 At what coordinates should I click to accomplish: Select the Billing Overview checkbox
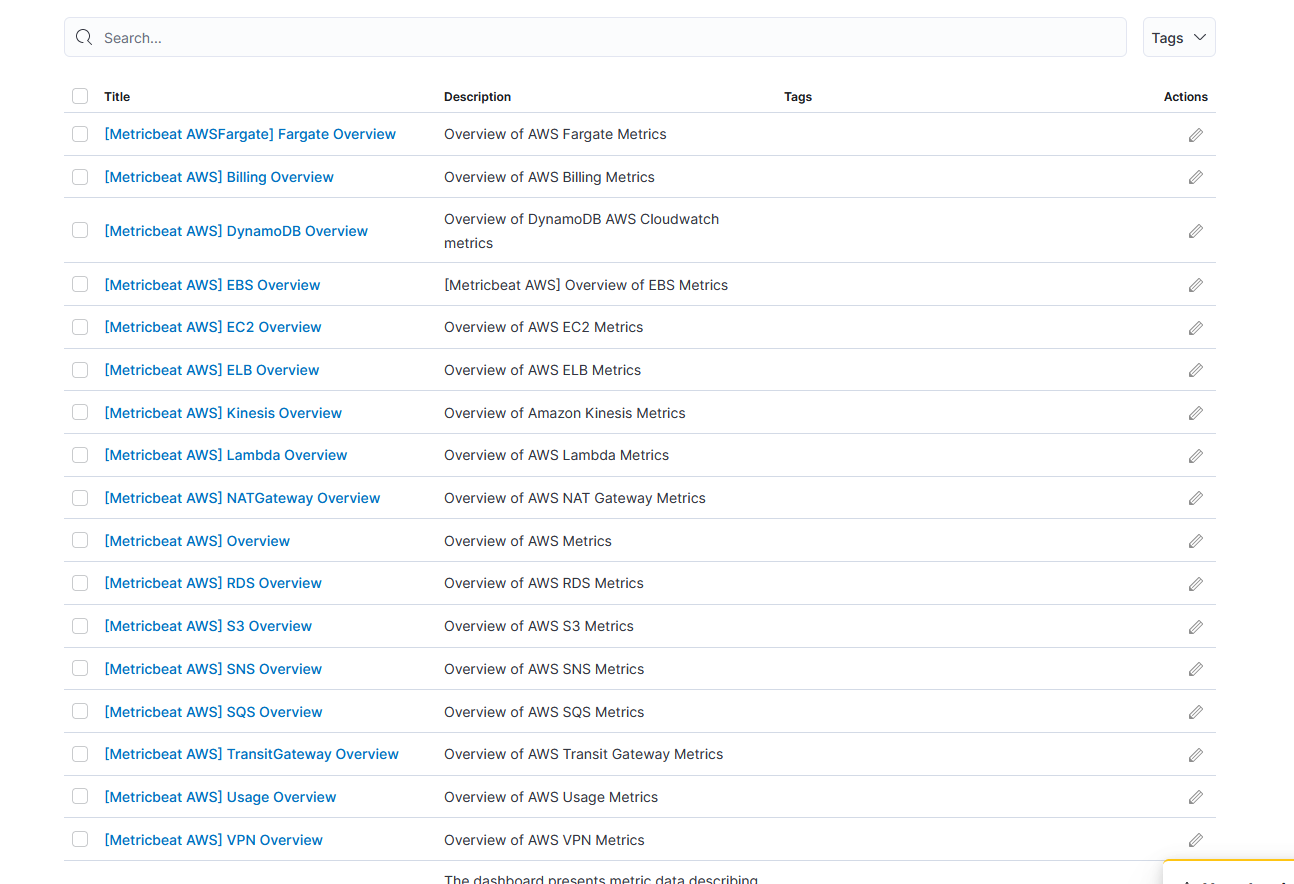[80, 177]
